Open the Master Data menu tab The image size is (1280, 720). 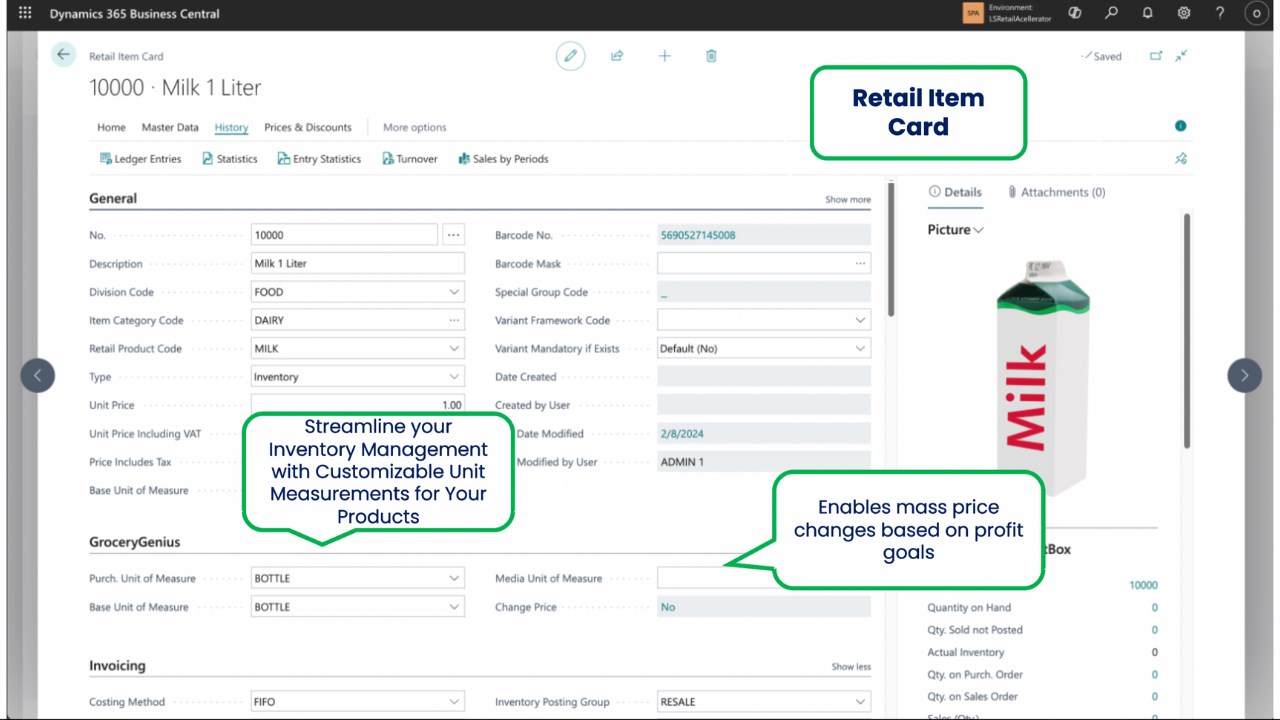pyautogui.click(x=170, y=127)
